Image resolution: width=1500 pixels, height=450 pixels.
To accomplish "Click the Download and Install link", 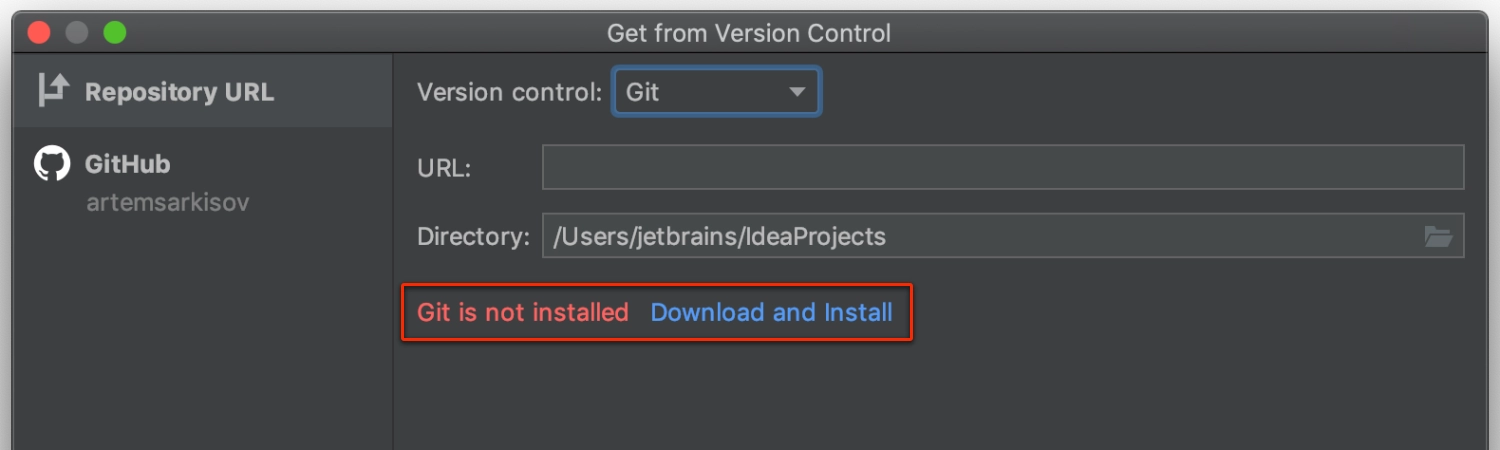I will pyautogui.click(x=771, y=312).
